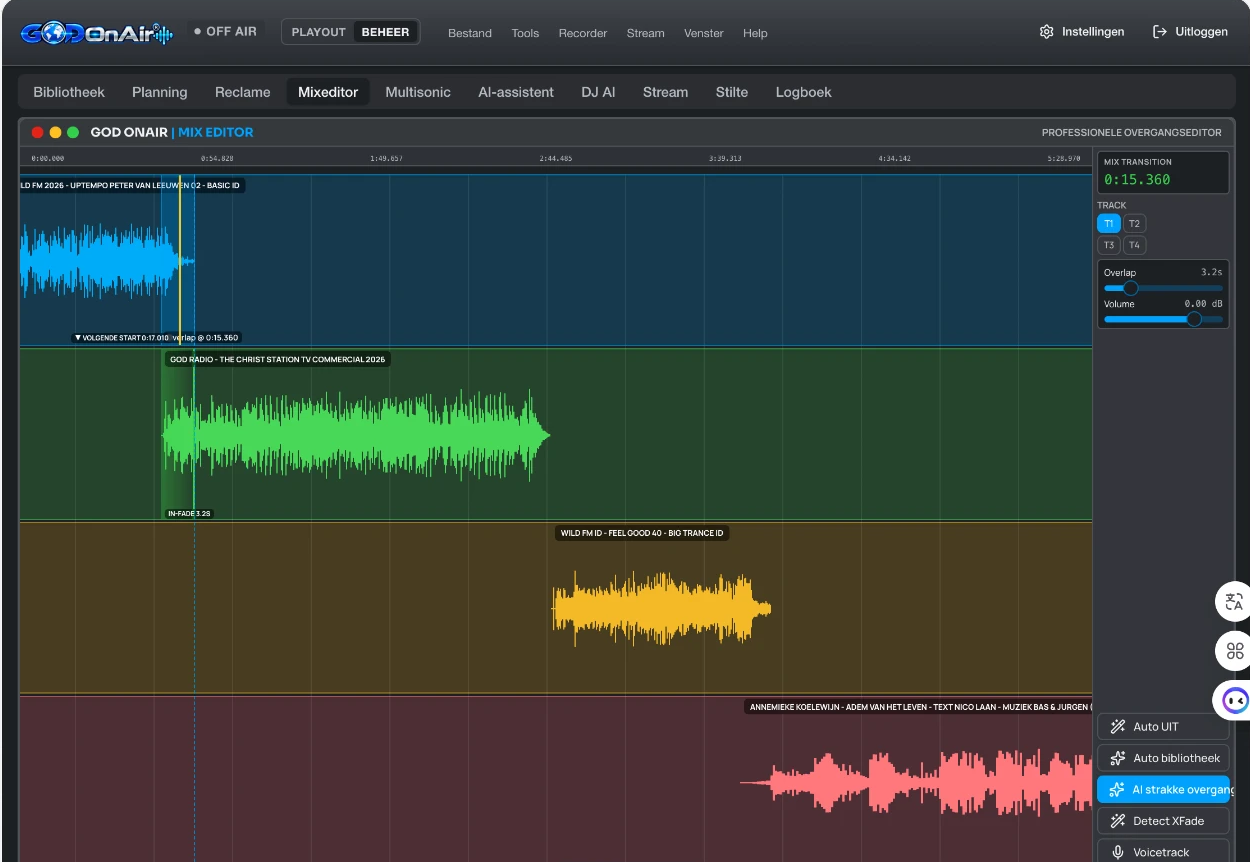
Task: Select track T1
Action: point(1108,224)
